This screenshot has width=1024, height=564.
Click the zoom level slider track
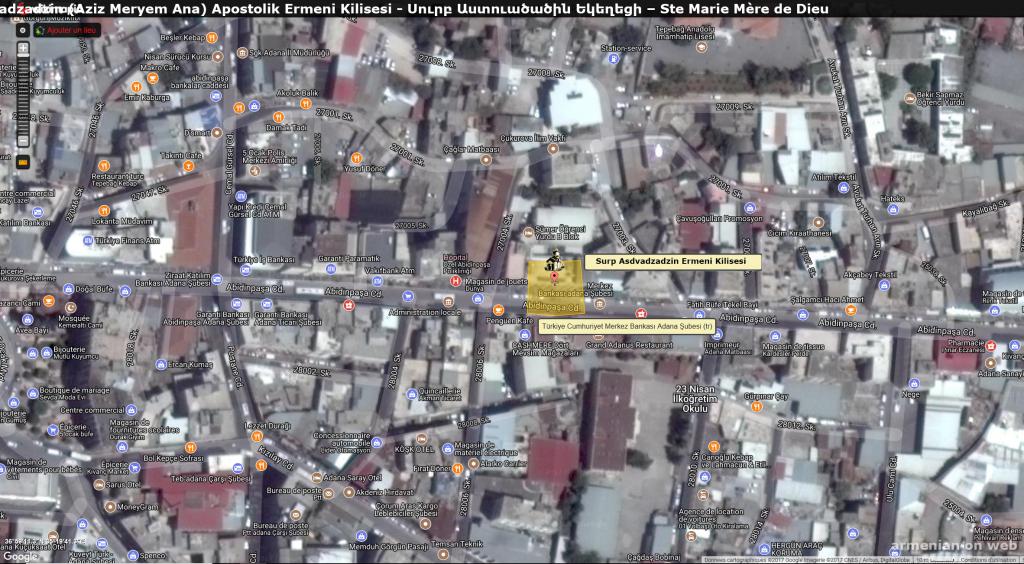[23, 94]
